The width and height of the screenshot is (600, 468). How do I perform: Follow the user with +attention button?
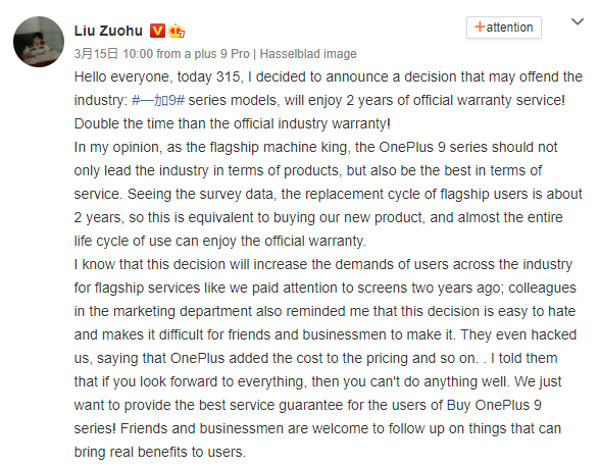[x=506, y=28]
